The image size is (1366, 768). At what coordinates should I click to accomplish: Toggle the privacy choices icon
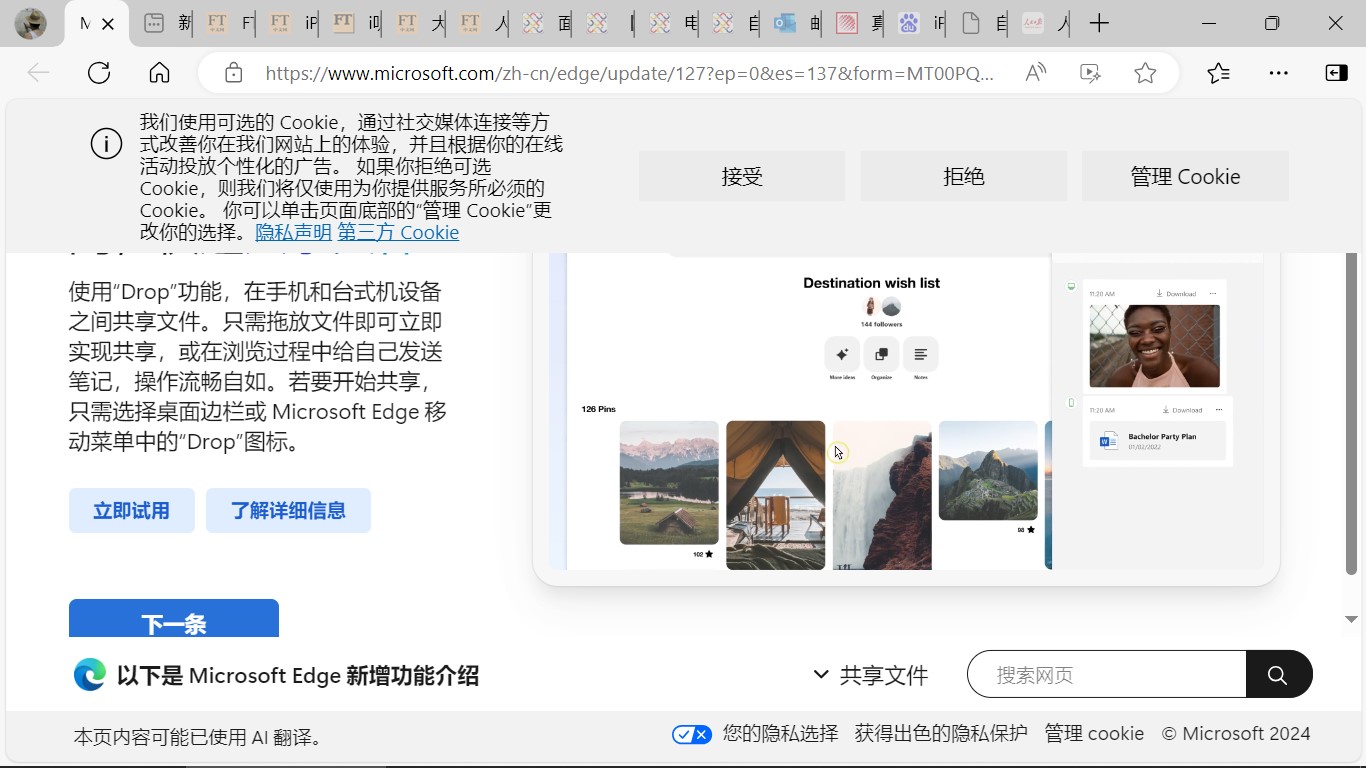(x=692, y=734)
